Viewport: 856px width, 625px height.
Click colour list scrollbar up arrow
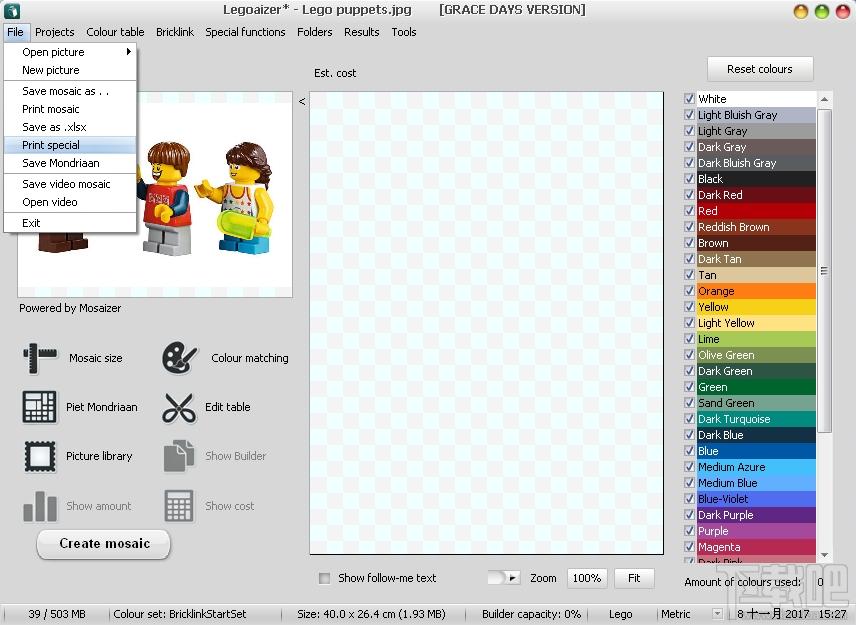coord(824,99)
